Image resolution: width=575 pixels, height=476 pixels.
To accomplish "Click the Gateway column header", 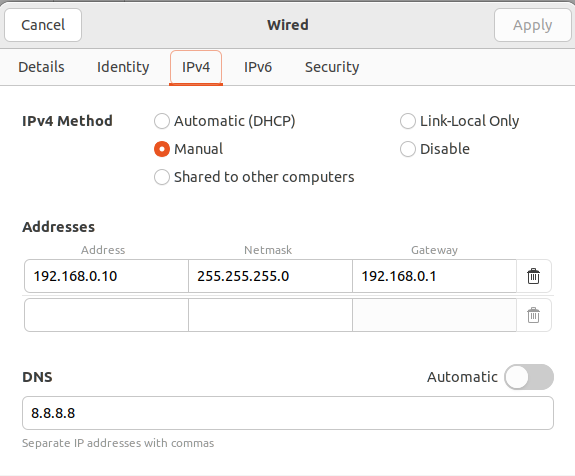I will [434, 250].
